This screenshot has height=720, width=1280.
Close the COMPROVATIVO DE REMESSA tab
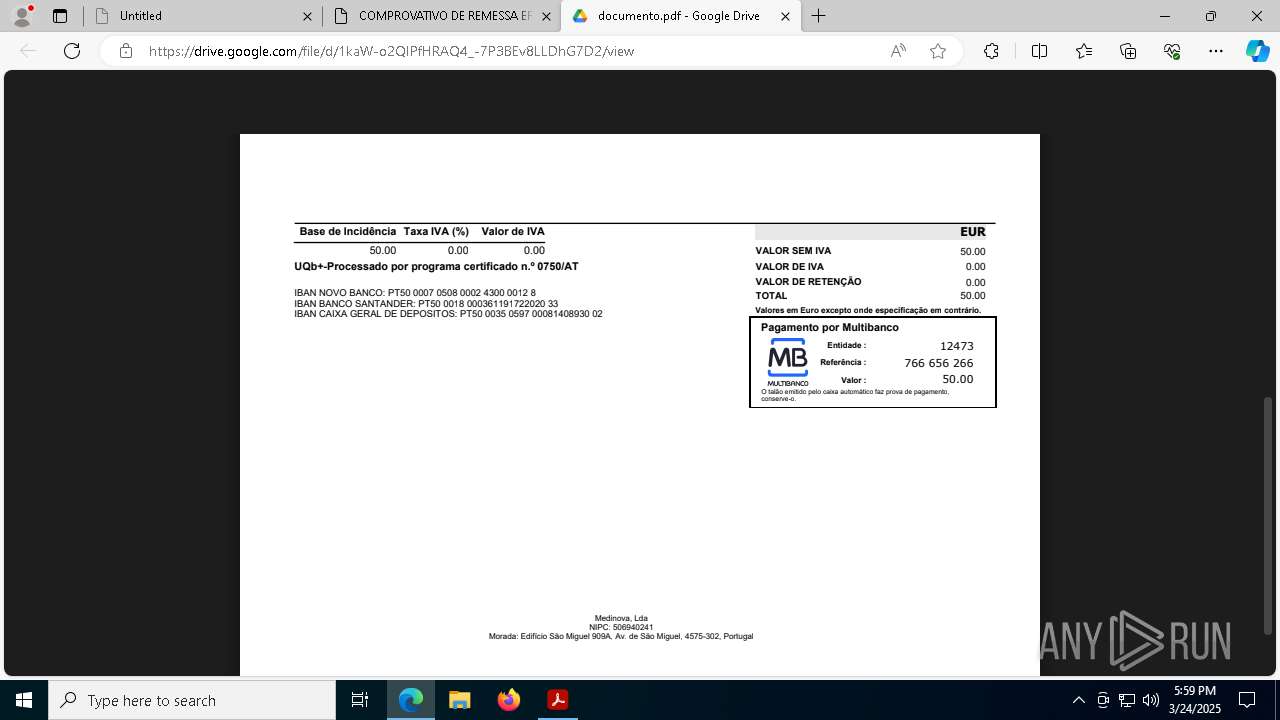click(x=546, y=16)
